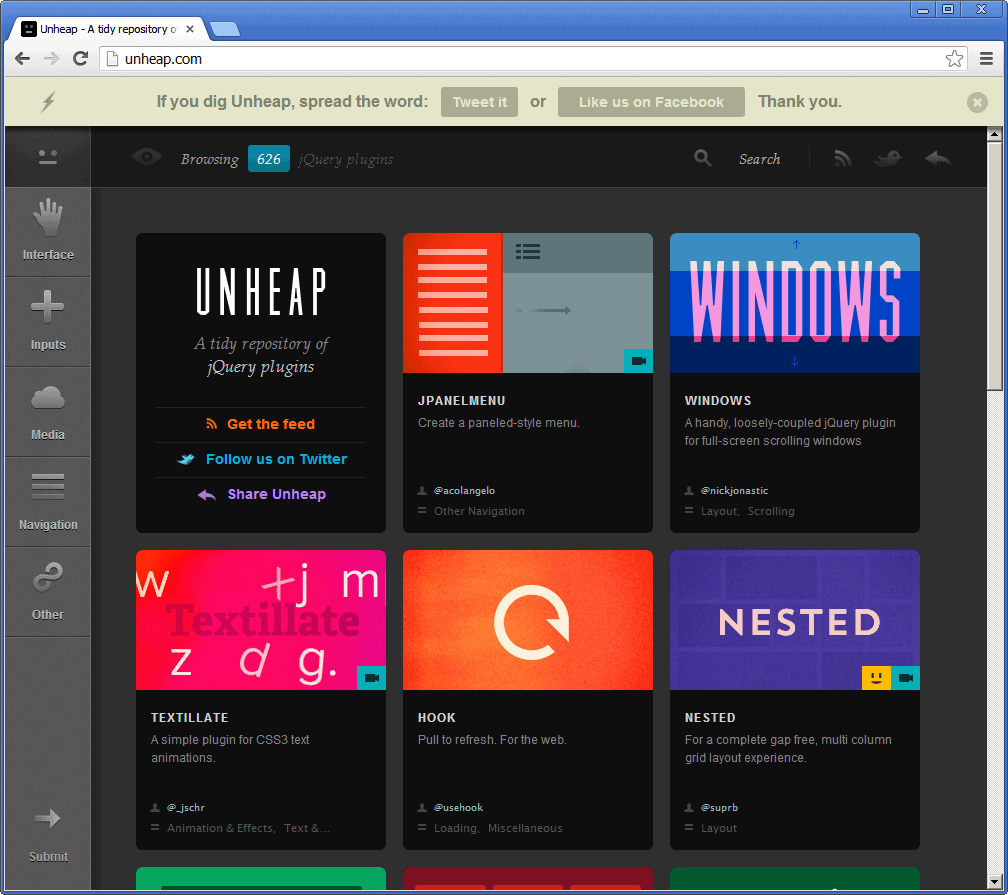Click Like us on Facebook button

[651, 102]
